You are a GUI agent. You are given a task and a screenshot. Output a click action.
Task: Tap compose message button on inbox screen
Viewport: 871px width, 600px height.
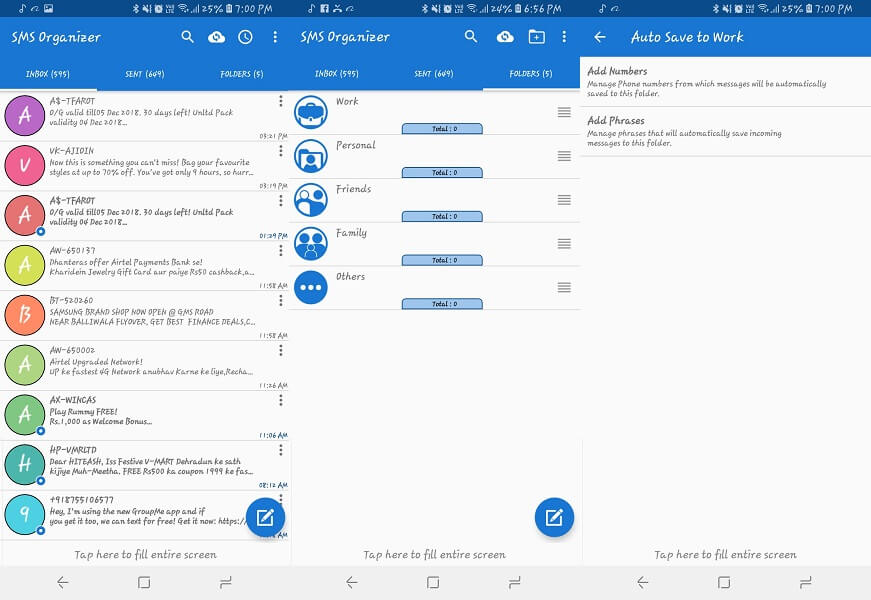(x=265, y=517)
